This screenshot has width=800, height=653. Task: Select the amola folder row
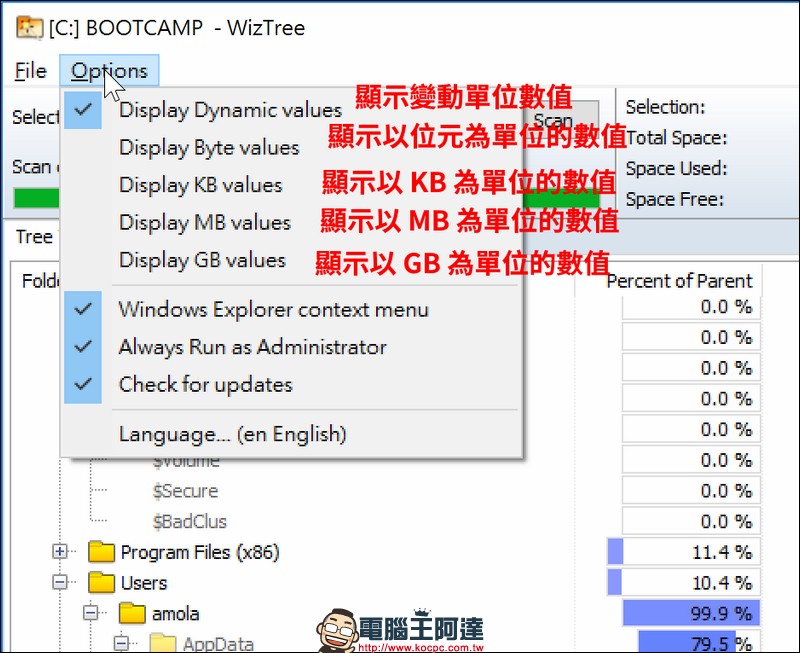(176, 613)
